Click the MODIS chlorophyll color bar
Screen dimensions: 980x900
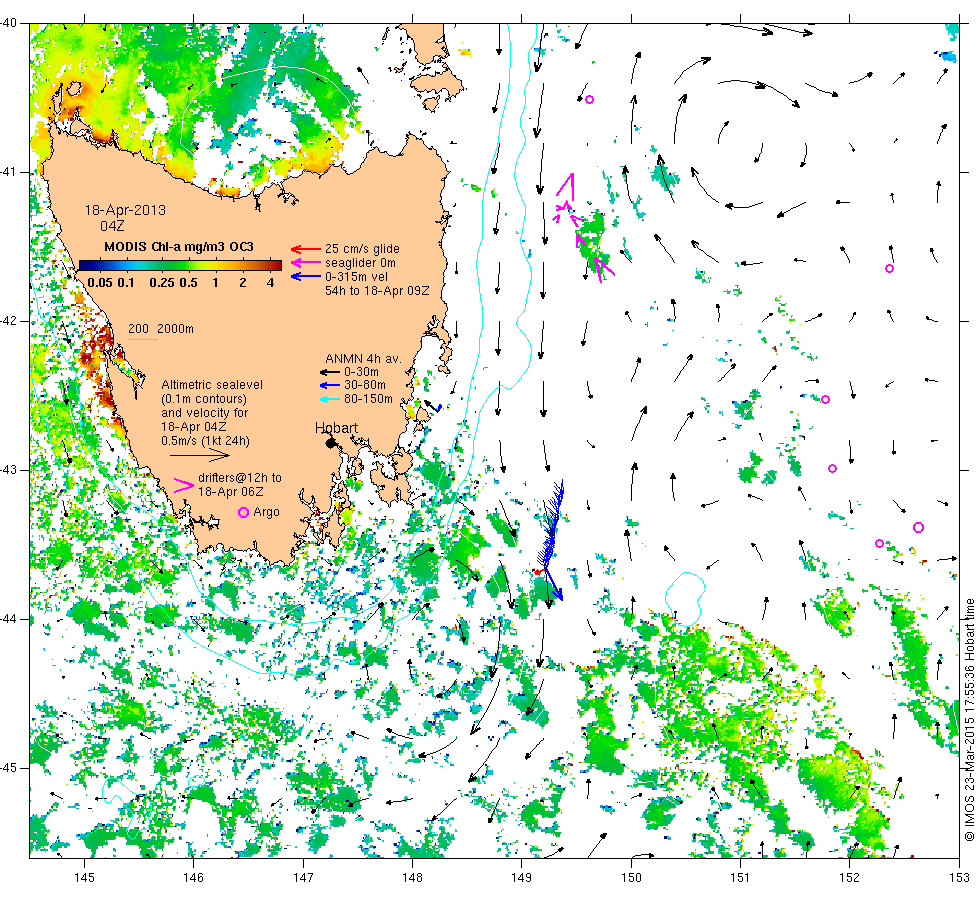(180, 265)
